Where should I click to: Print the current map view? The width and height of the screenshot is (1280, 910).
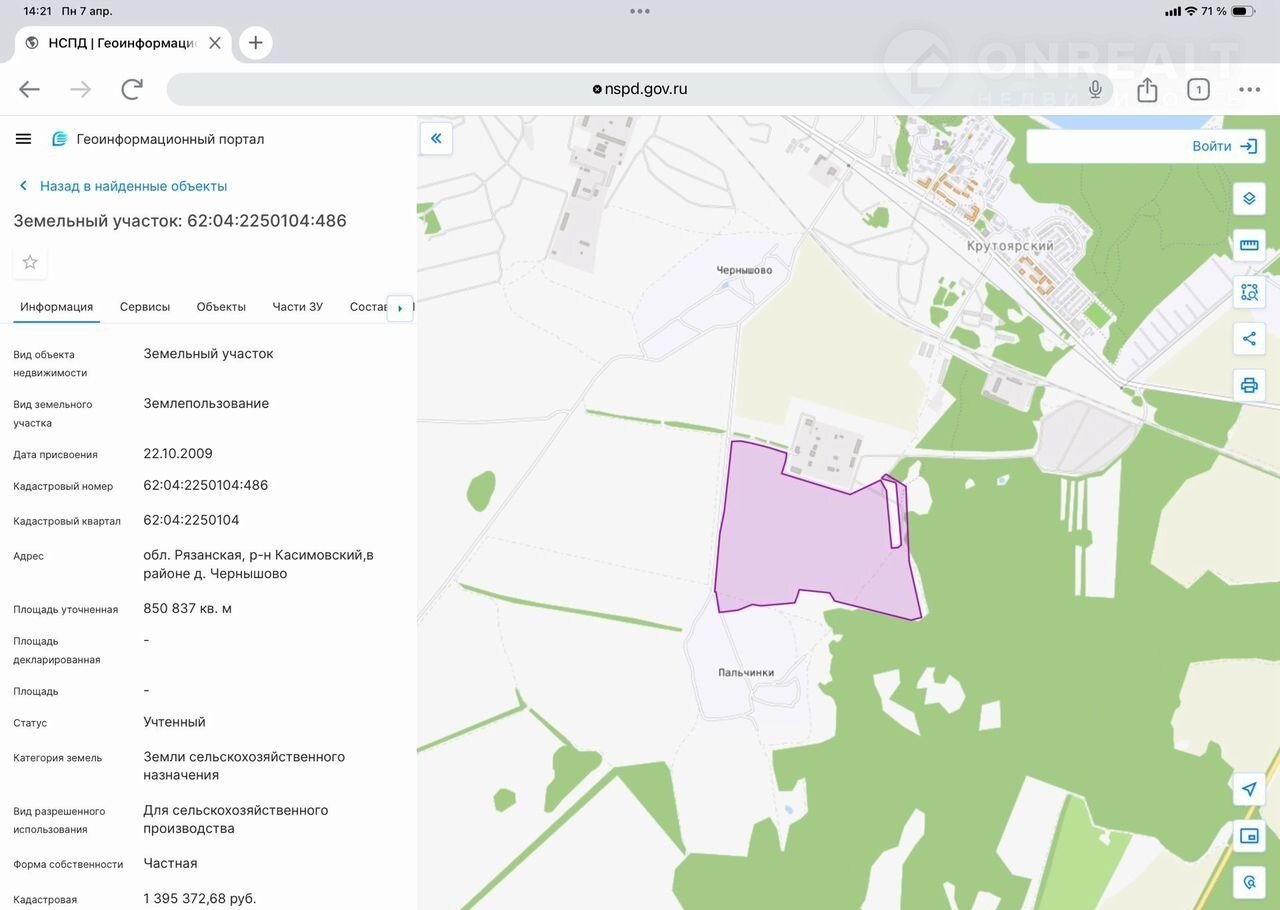[x=1249, y=385]
